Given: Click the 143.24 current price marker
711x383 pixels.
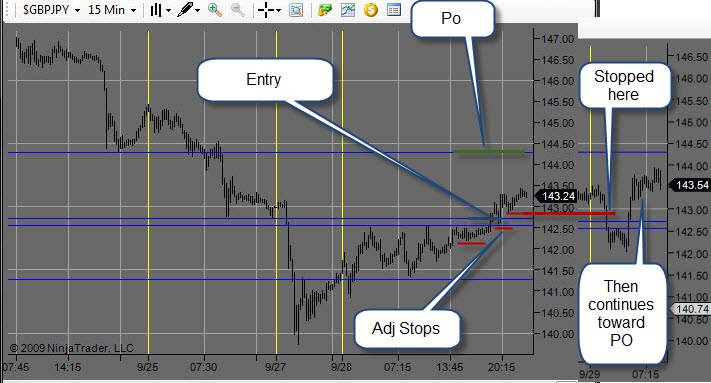Looking at the screenshot, I should pyautogui.click(x=557, y=196).
